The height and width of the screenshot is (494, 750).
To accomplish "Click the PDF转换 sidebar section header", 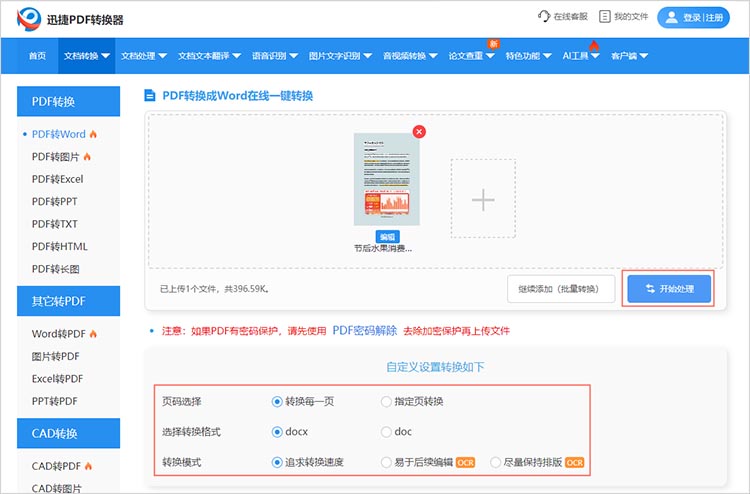I will pos(68,101).
